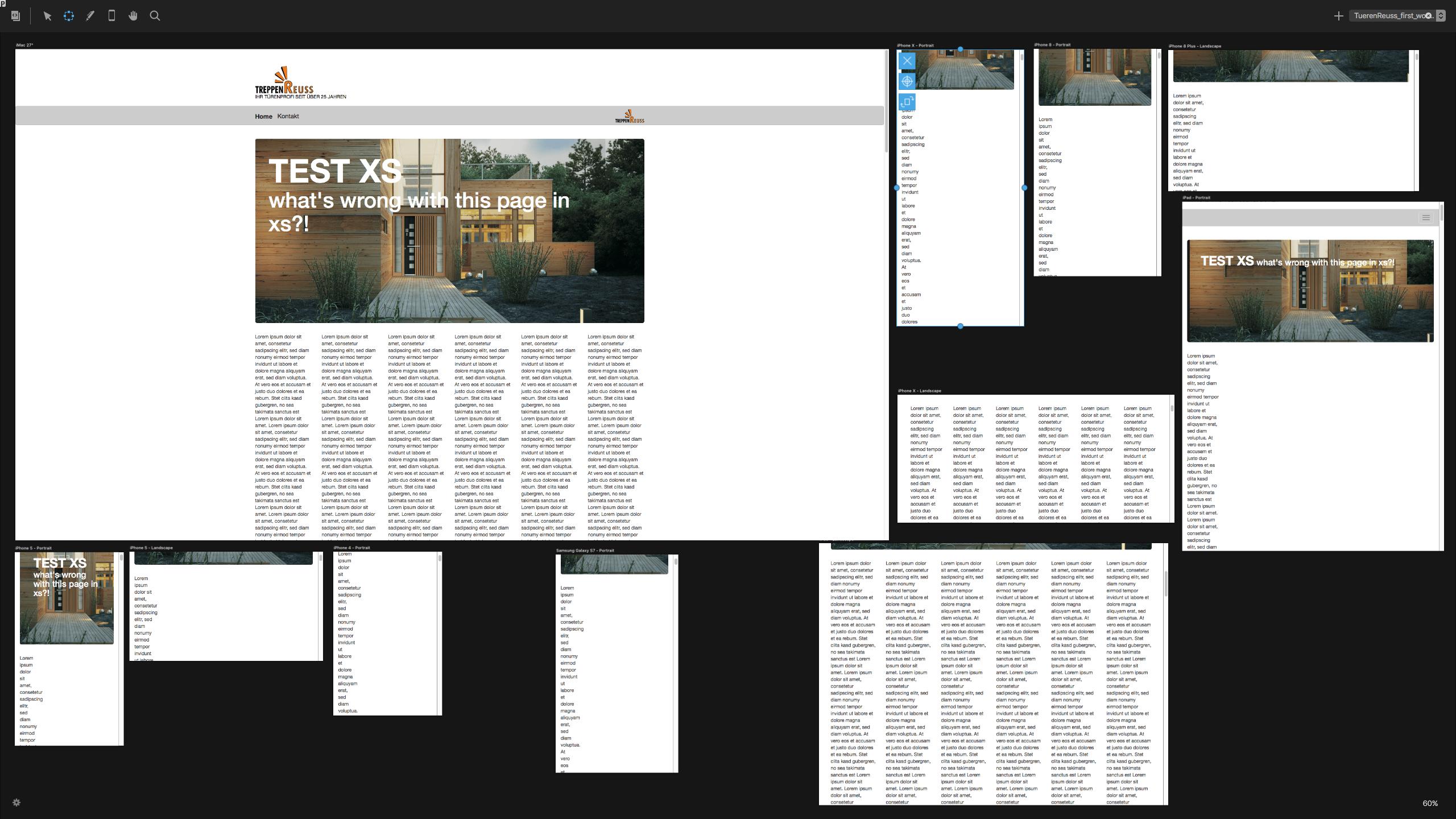Open the code/pages icon in toolbar
The height and width of the screenshot is (819, 1456).
[16, 16]
